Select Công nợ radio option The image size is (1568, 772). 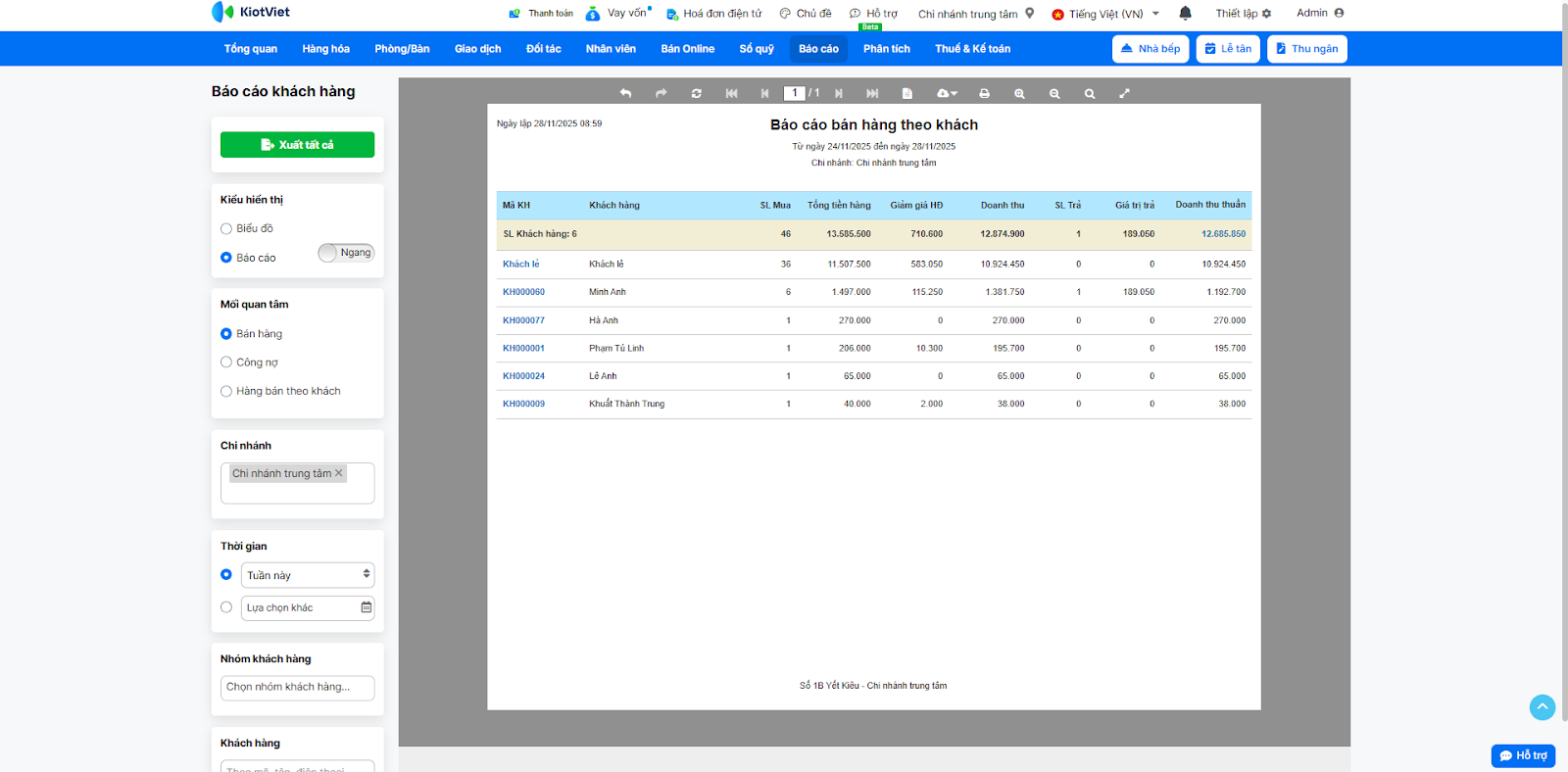point(226,362)
